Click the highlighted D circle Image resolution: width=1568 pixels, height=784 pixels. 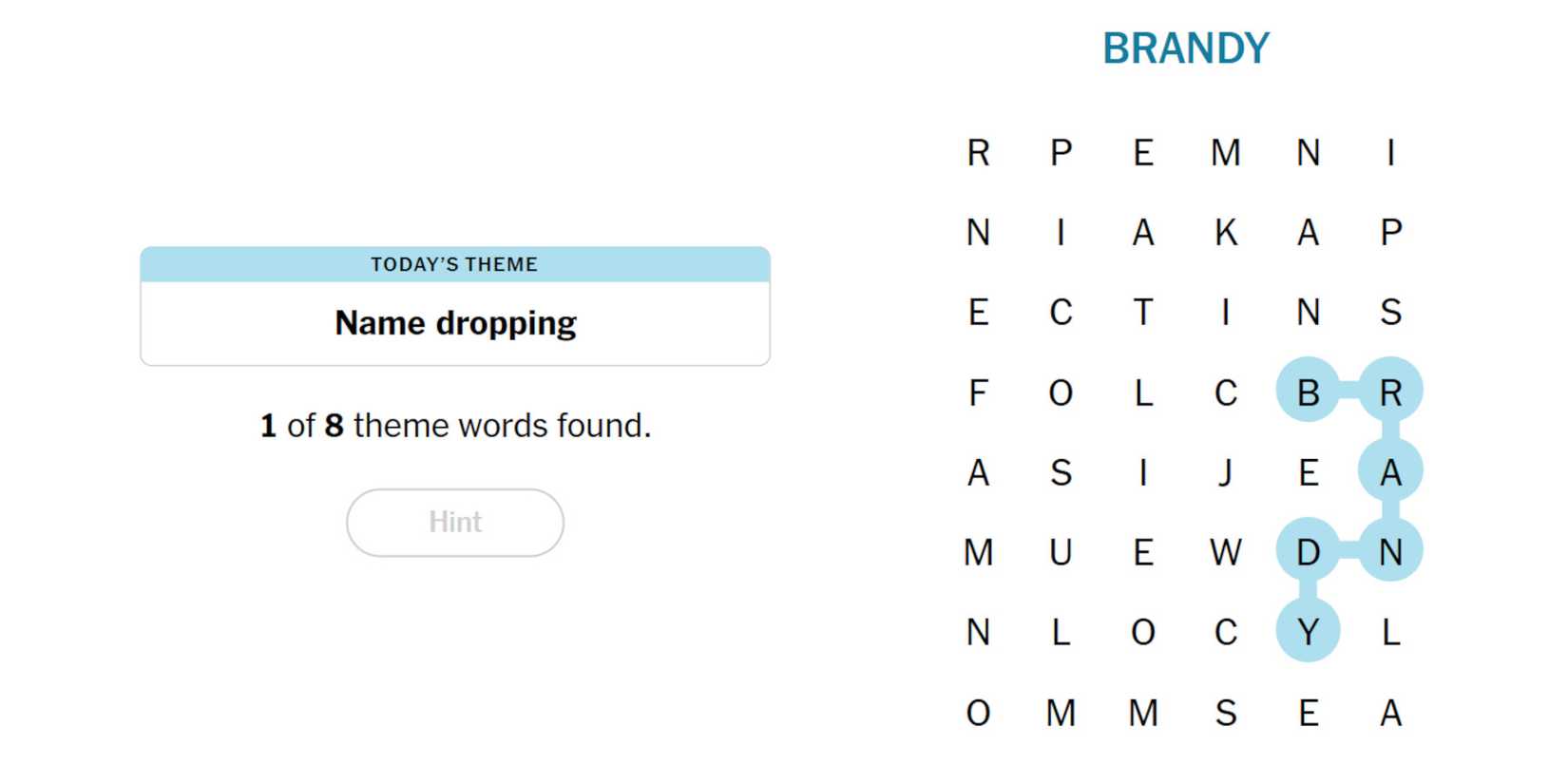1308,550
